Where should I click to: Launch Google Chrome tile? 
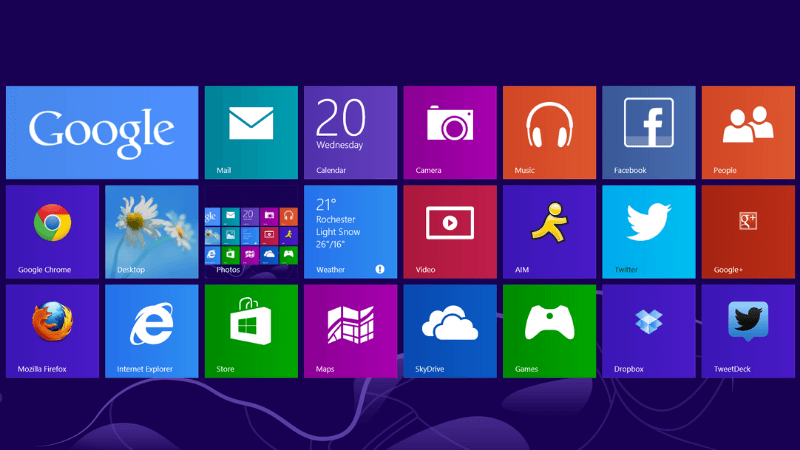pyautogui.click(x=53, y=232)
